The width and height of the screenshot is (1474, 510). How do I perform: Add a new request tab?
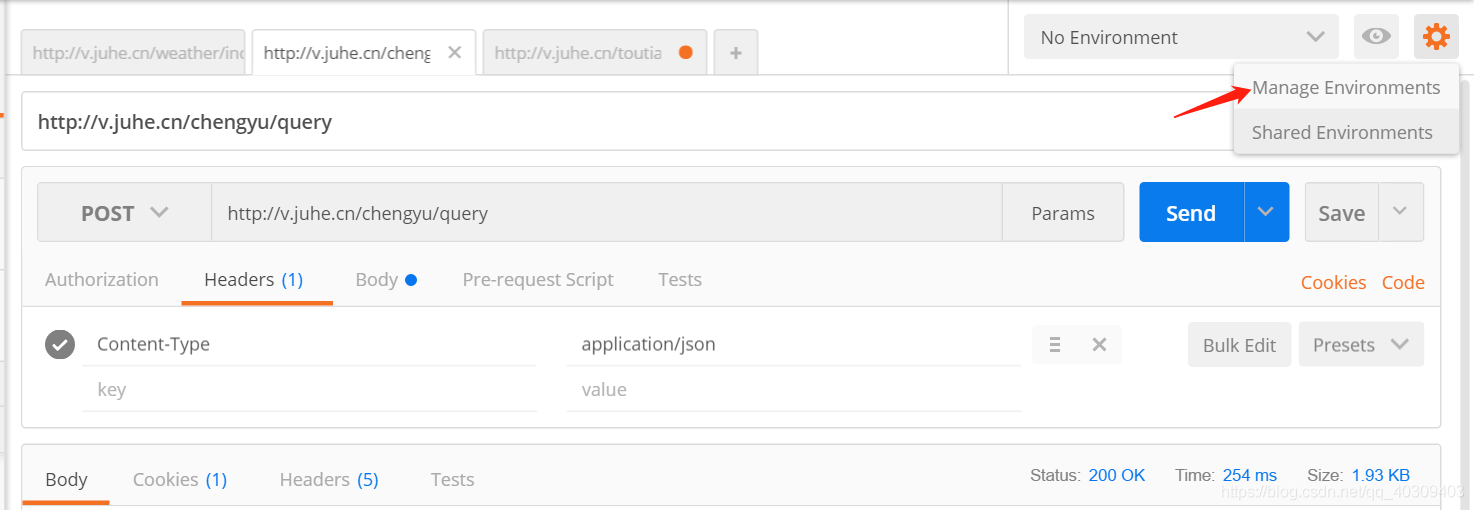pos(735,53)
